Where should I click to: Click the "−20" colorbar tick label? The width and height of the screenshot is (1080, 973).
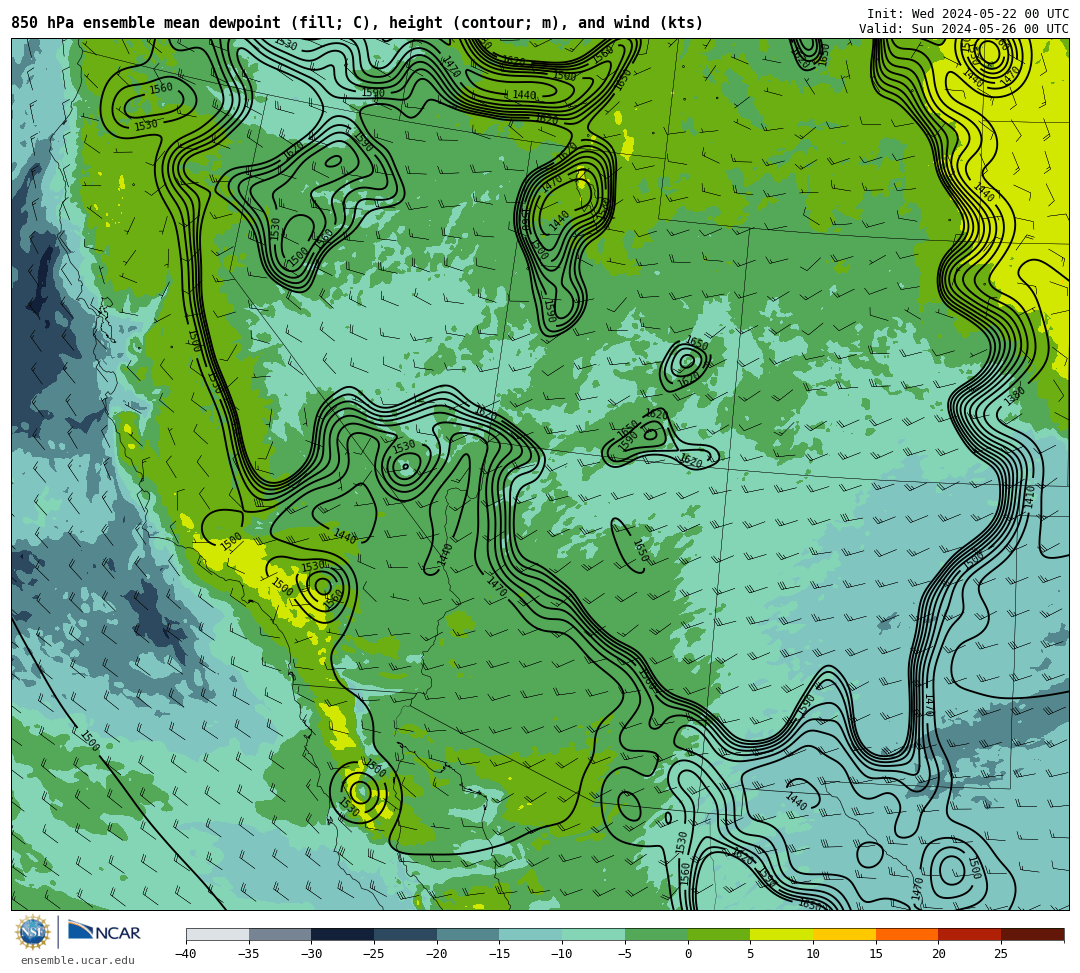(x=437, y=954)
